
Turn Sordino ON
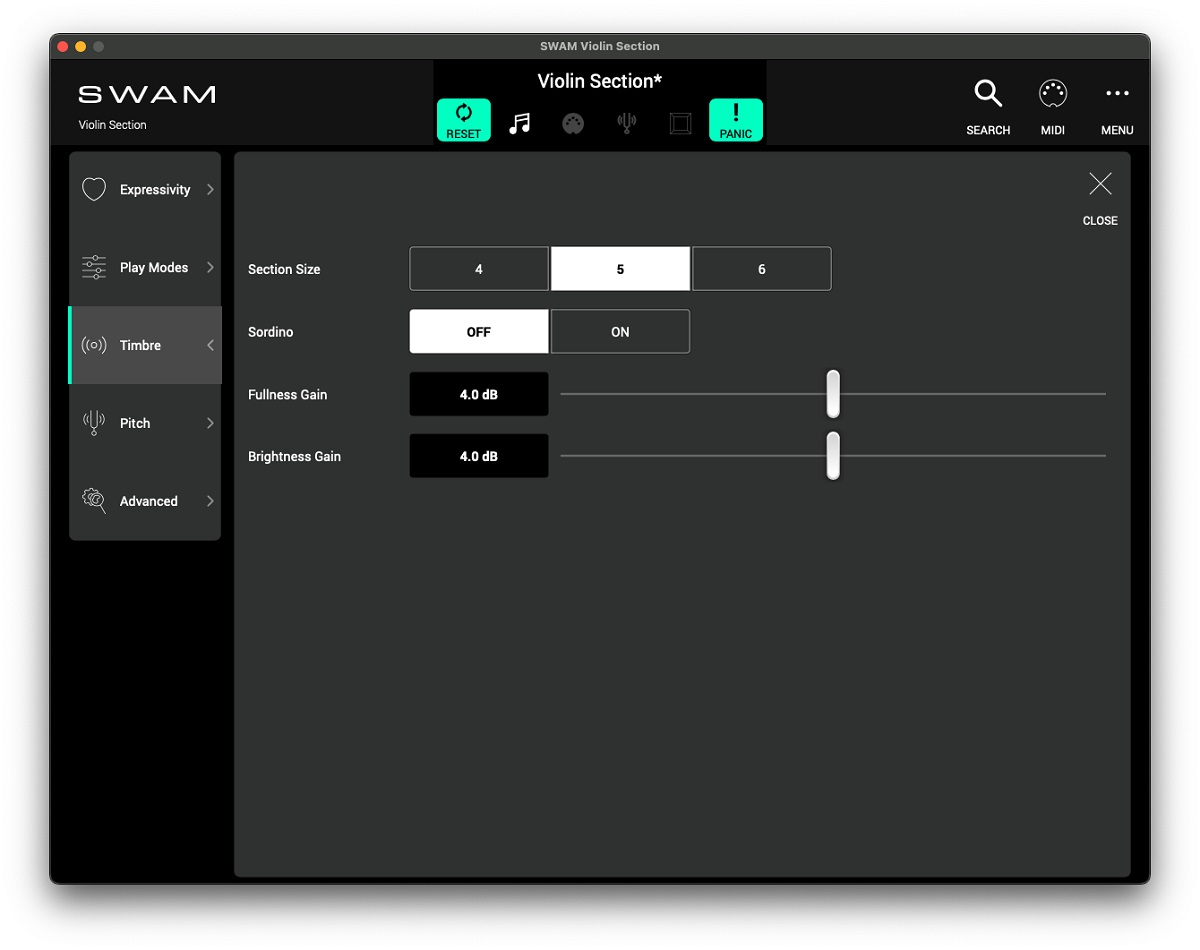tap(620, 331)
